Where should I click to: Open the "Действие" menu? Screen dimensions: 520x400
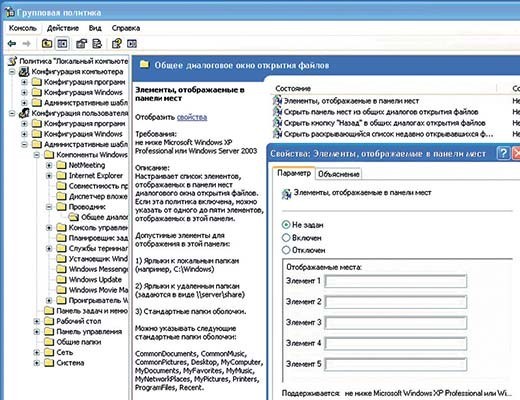pyautogui.click(x=63, y=28)
